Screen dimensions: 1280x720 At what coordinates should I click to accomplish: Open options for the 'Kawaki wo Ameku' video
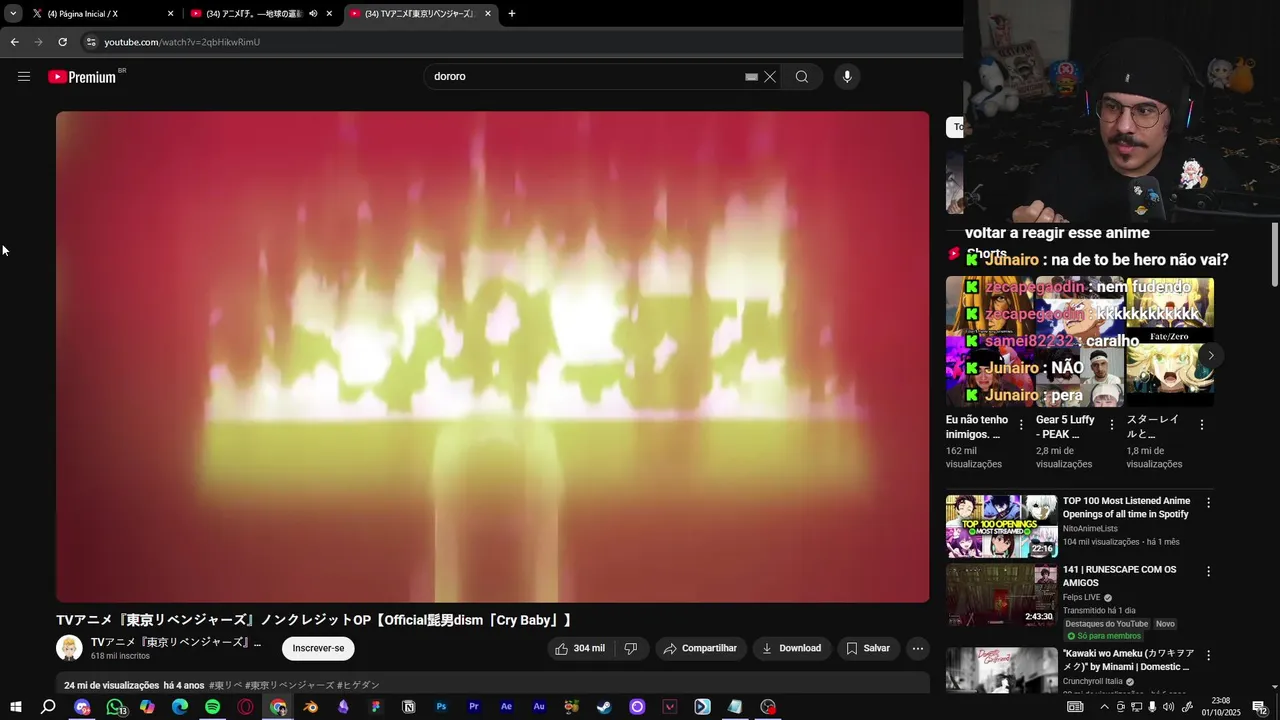(x=1208, y=656)
